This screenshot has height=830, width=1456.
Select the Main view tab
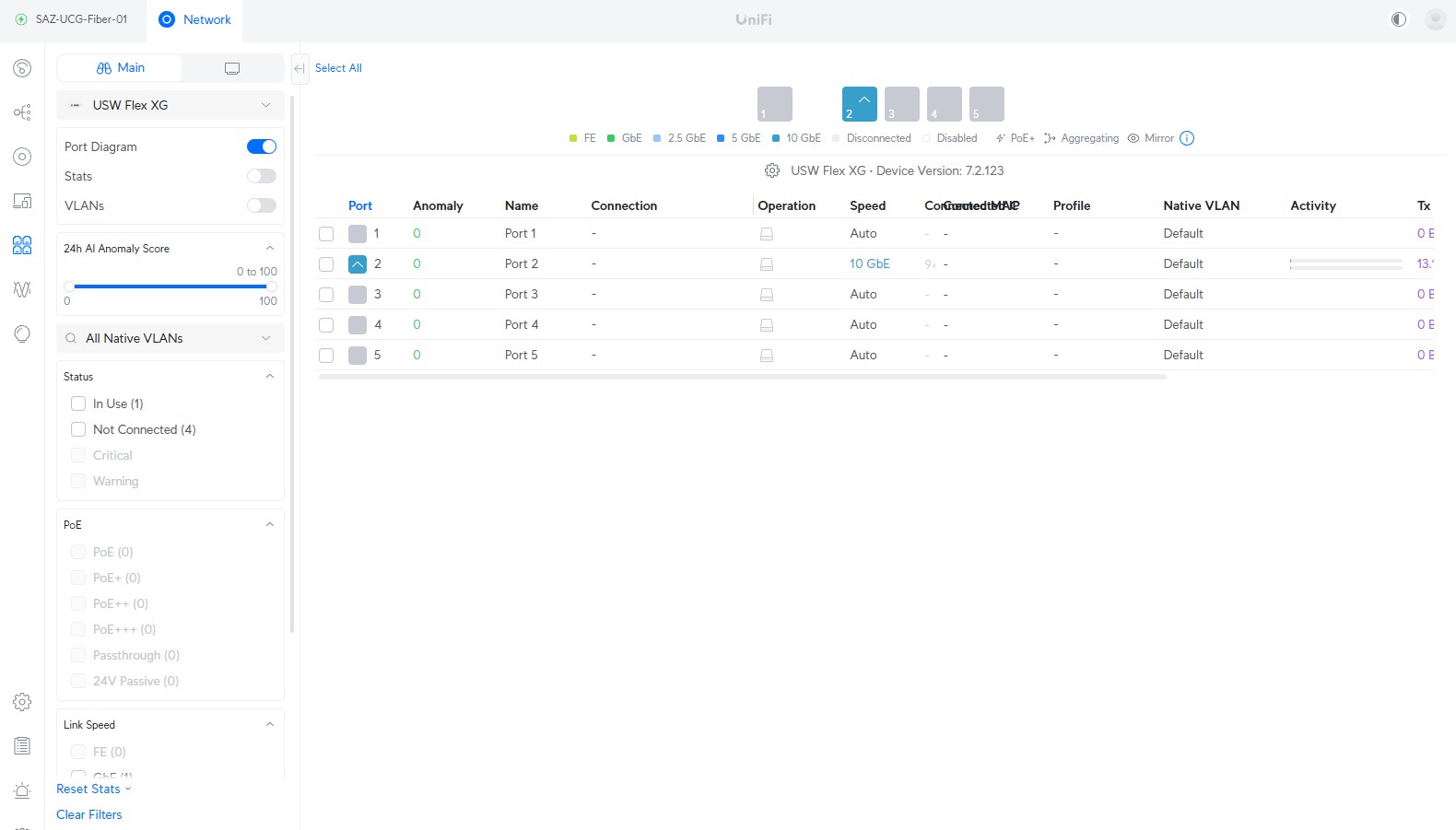[120, 68]
